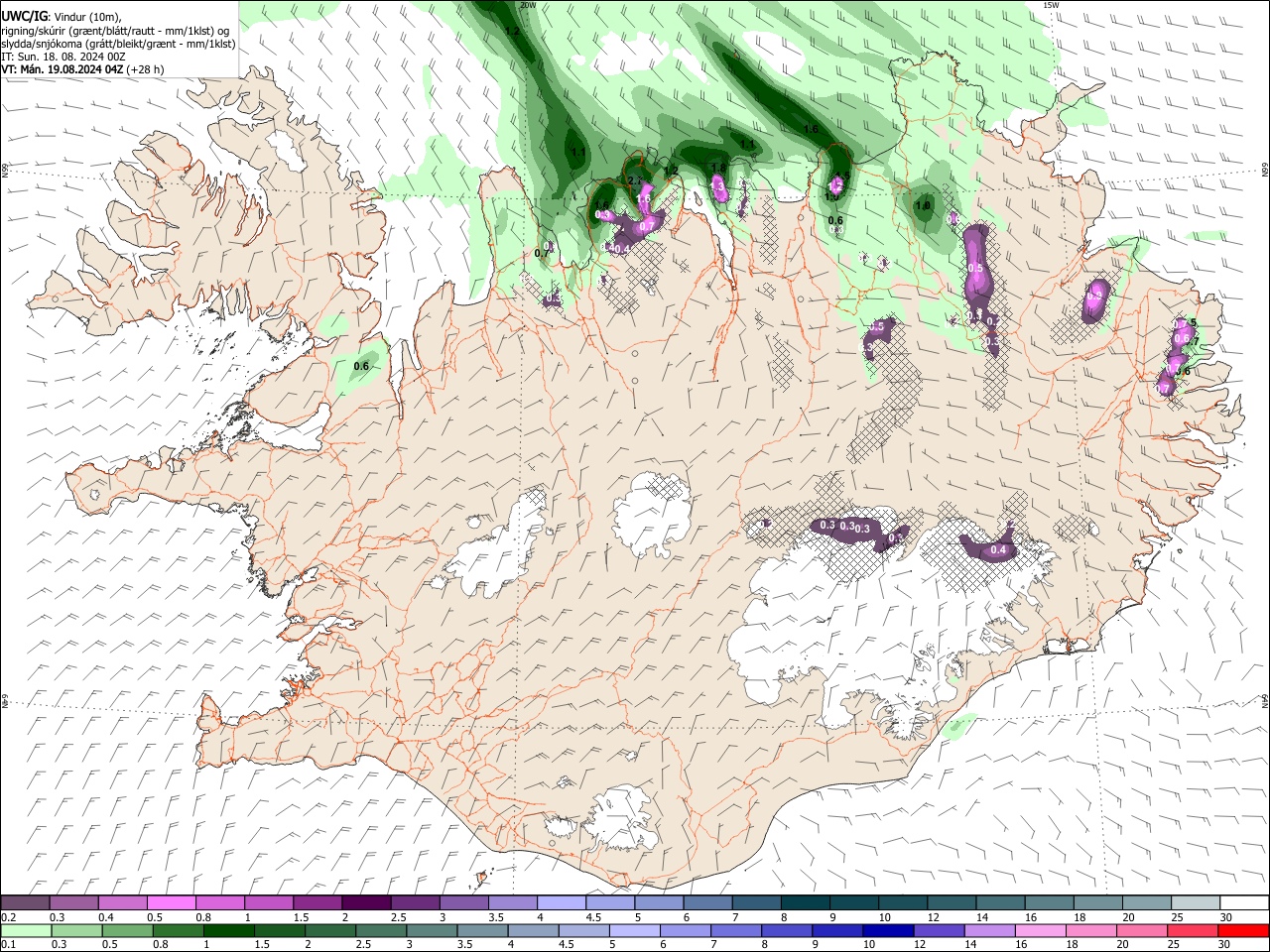1270x952 pixels.
Task: Pick the snow legend swatch from 0.2 to 0.3
Action: pyautogui.click(x=25, y=902)
